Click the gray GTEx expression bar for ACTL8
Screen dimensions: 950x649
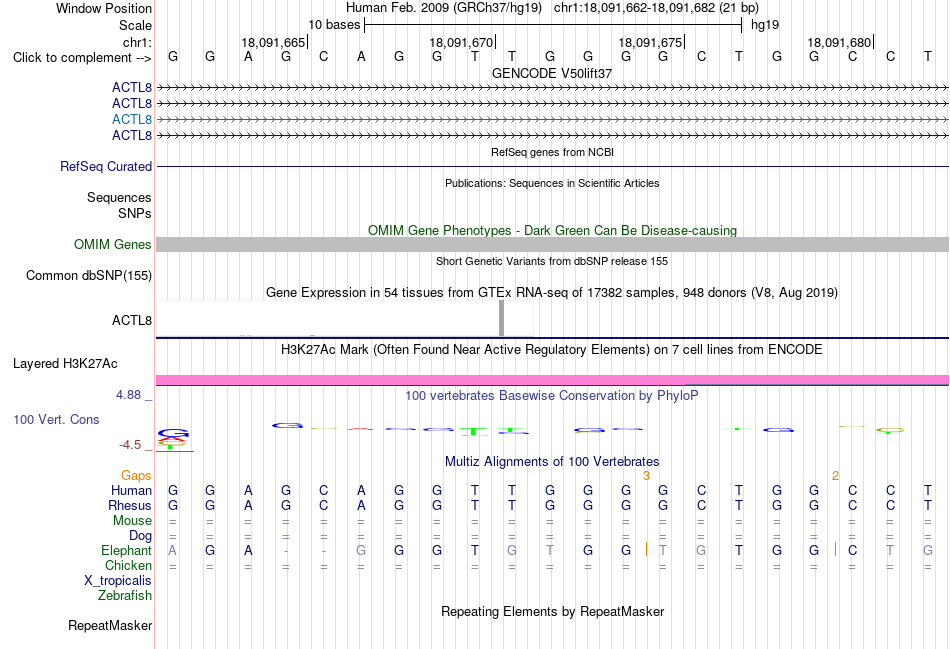tap(501, 318)
